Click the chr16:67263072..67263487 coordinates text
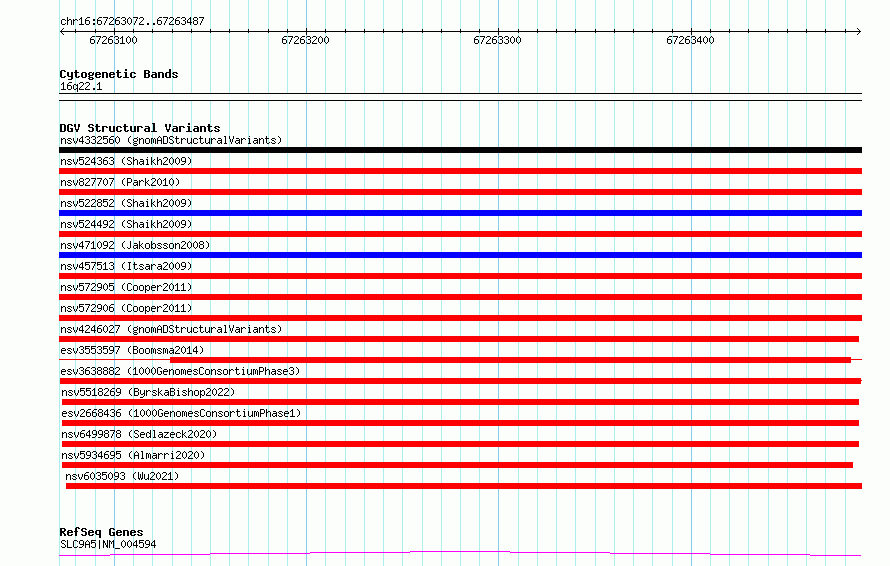 (x=132, y=22)
